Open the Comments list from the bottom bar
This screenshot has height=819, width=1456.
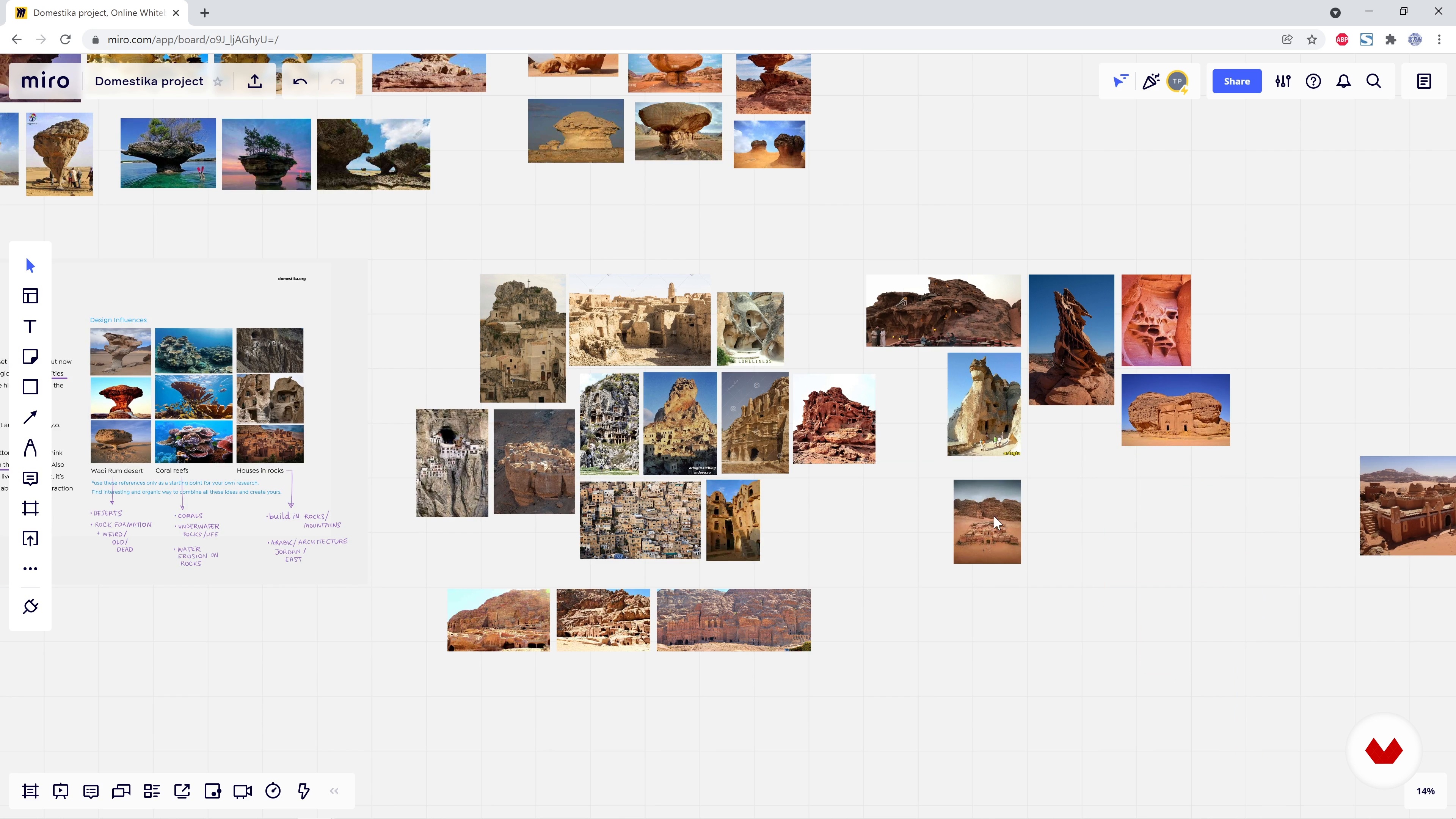pos(91,791)
